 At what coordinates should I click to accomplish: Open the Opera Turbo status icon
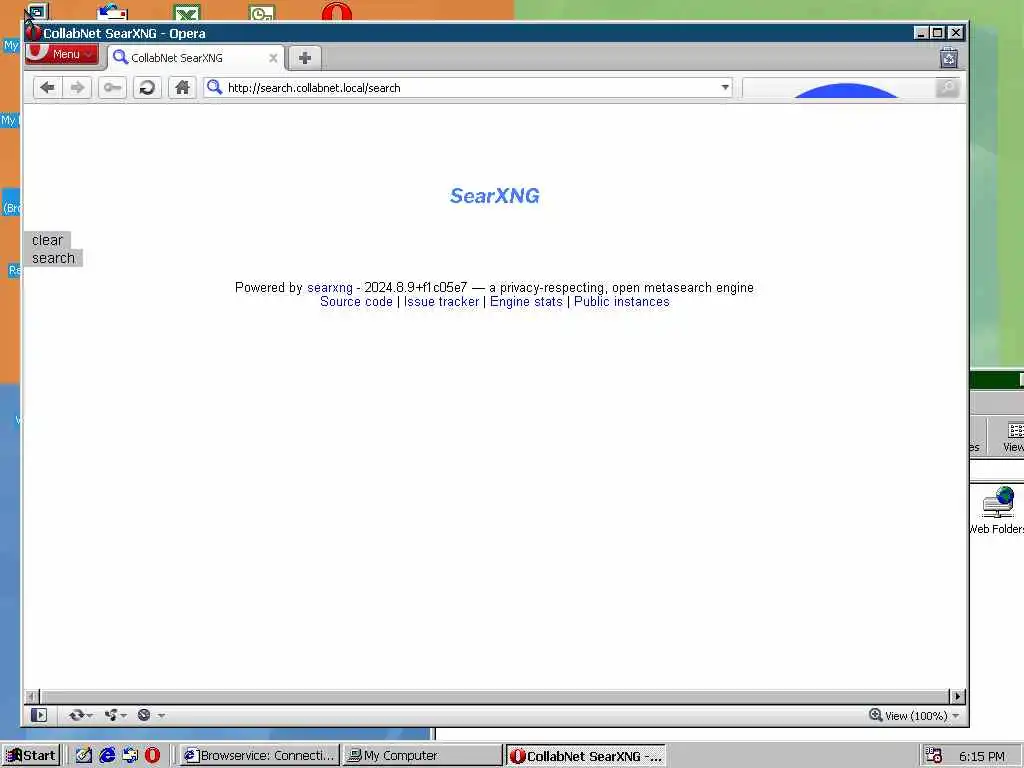[x=144, y=715]
